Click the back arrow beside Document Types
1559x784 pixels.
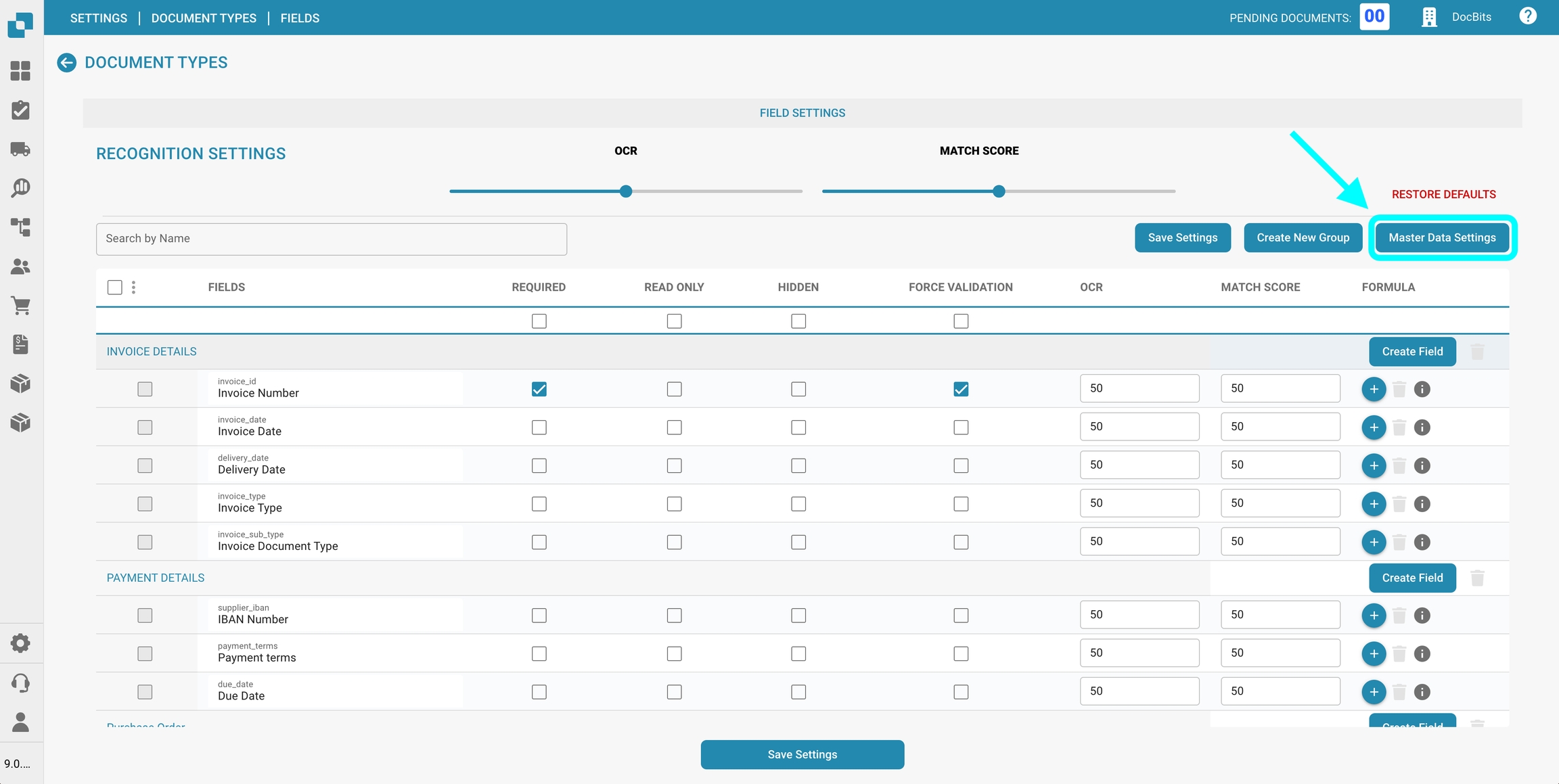tap(66, 63)
